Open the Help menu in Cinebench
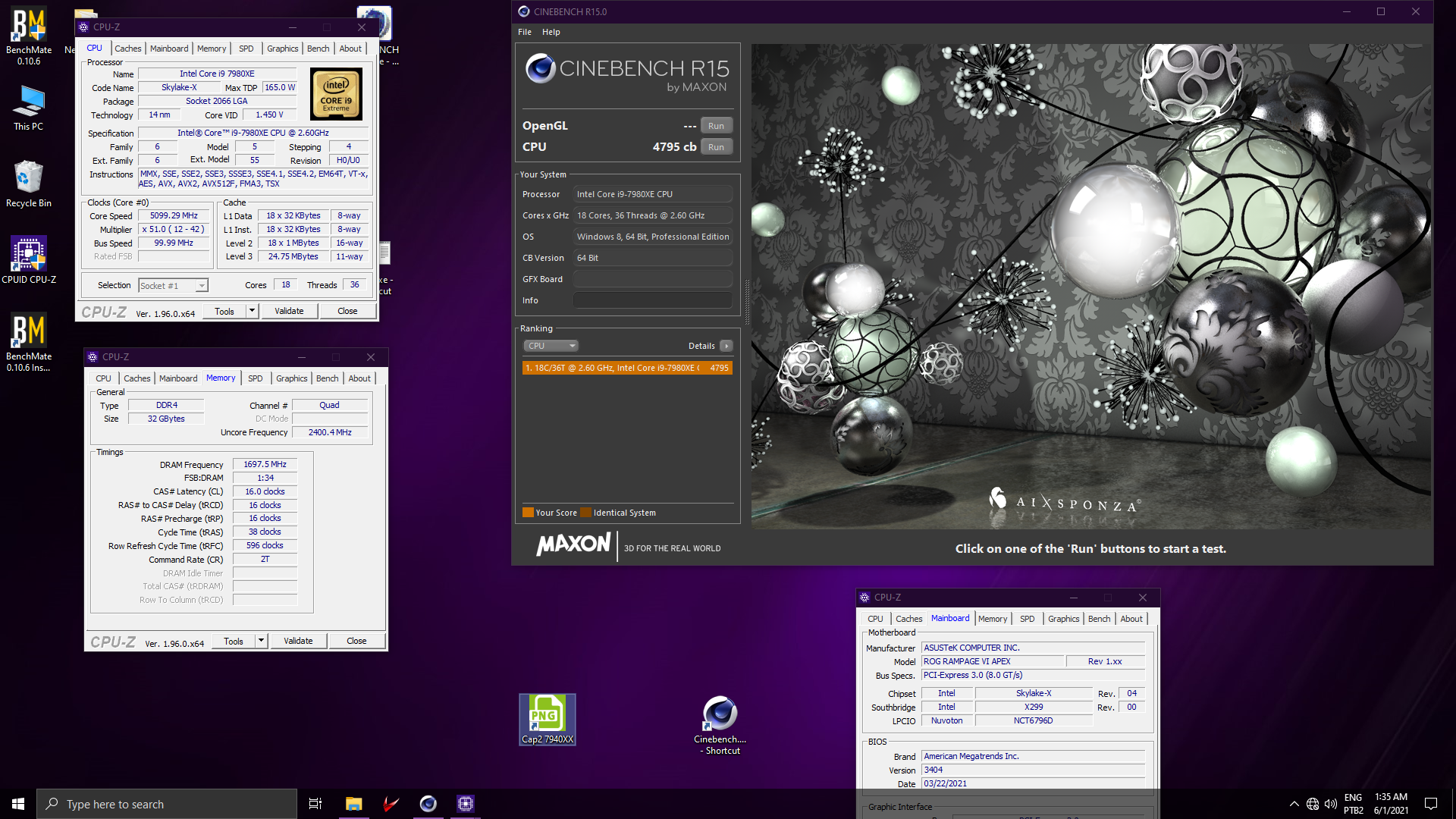Image resolution: width=1456 pixels, height=819 pixels. 551,32
